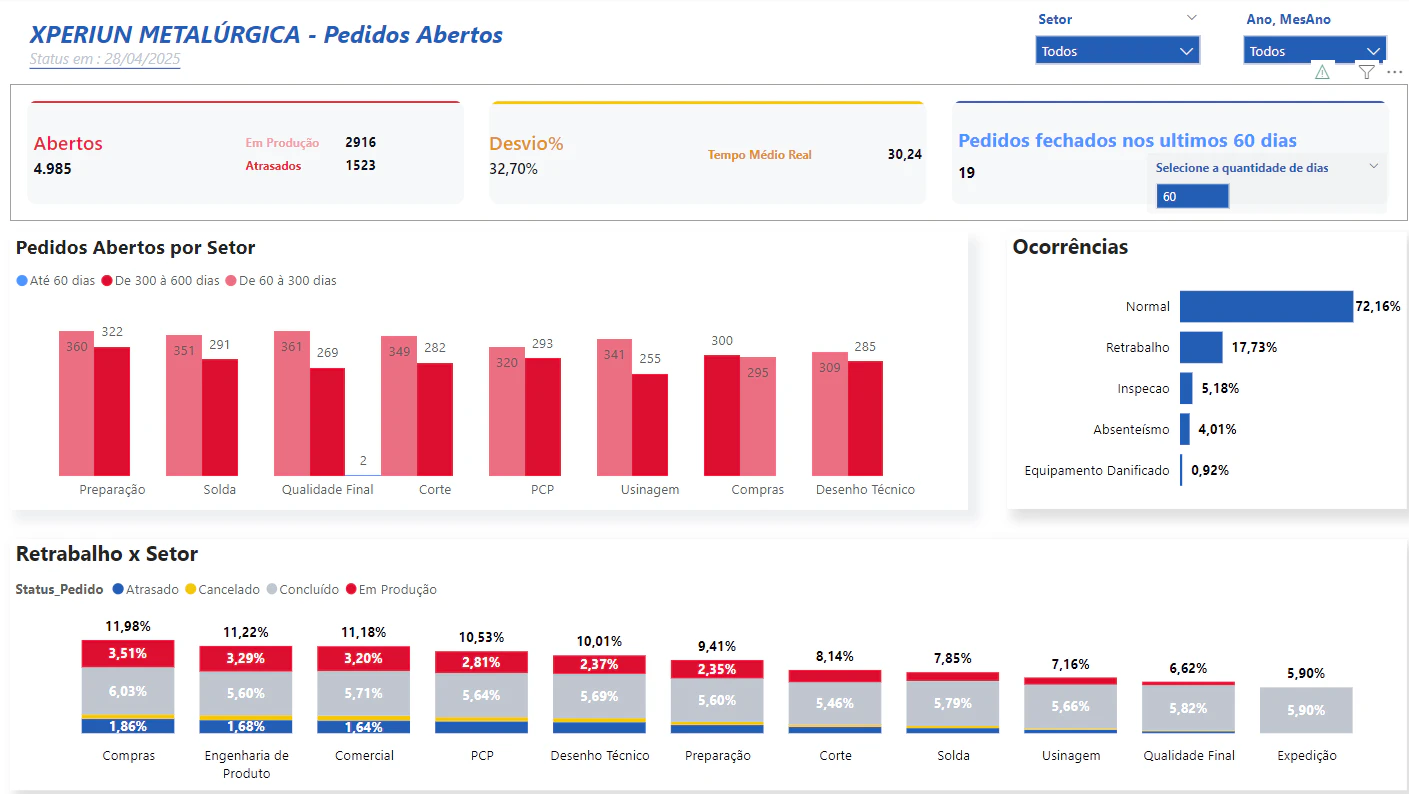Click the Compras blue segment showing 1,86%
1409x794 pixels.
point(128,727)
